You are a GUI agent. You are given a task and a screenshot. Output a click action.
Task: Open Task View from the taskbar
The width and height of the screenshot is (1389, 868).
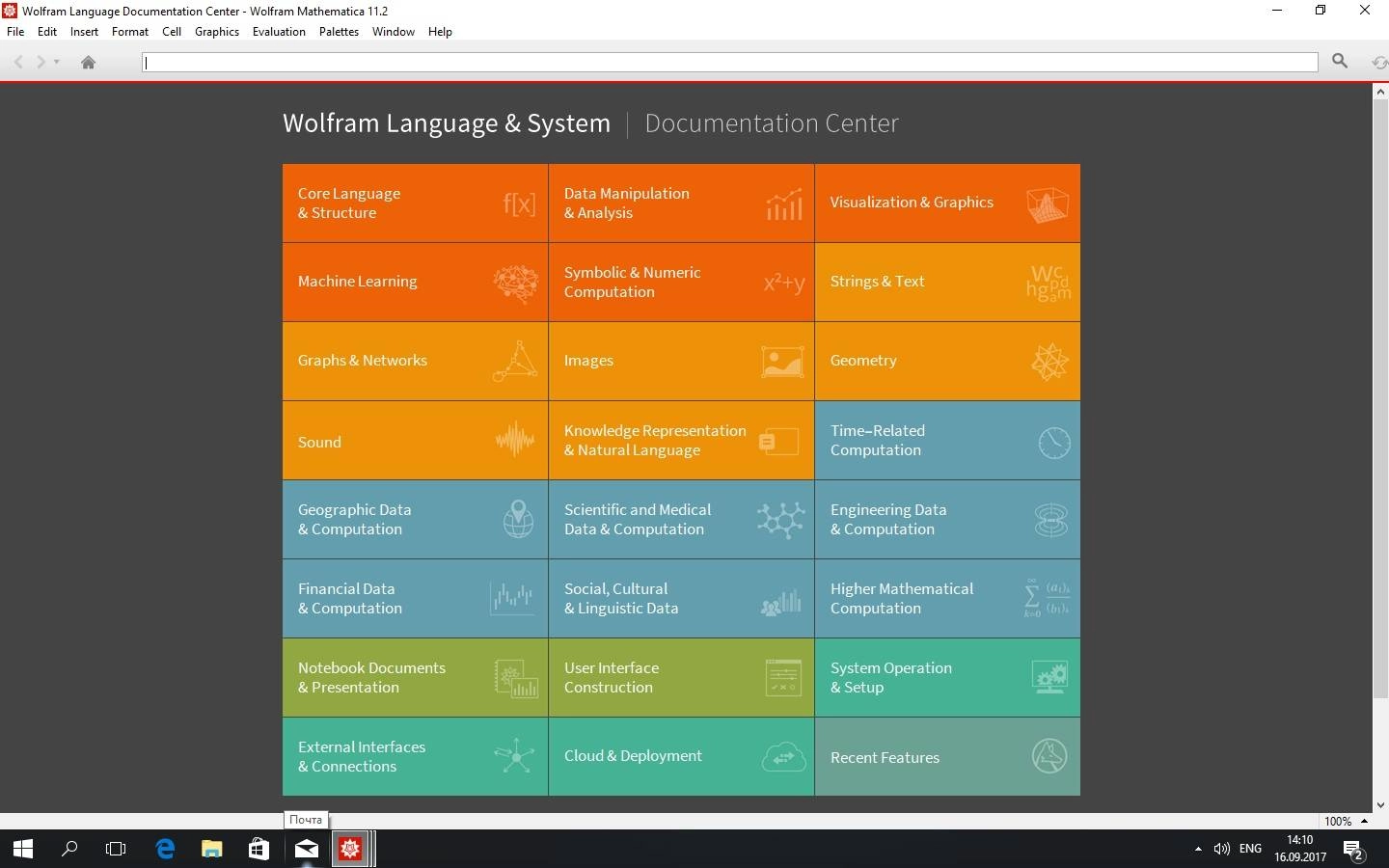[116, 849]
